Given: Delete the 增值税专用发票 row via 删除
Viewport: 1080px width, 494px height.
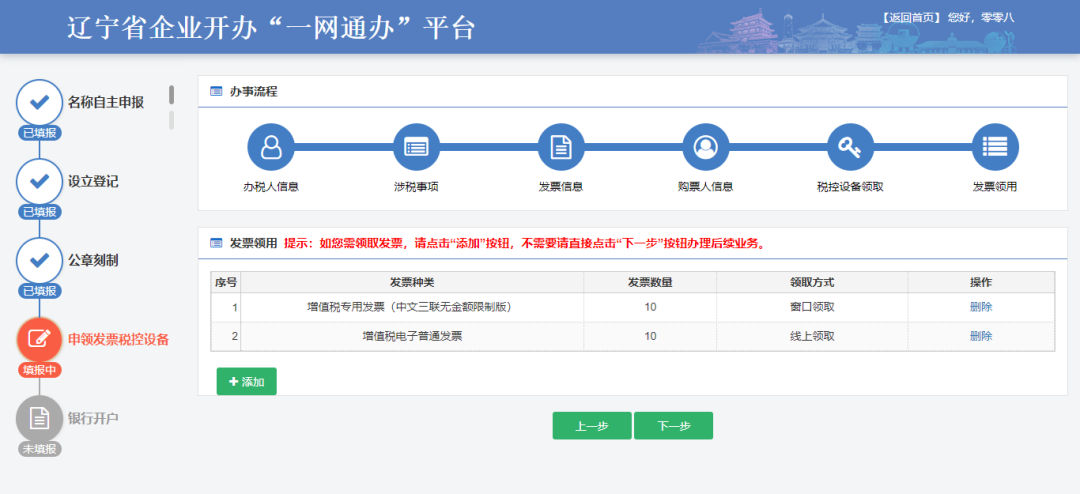Looking at the screenshot, I should 981,307.
